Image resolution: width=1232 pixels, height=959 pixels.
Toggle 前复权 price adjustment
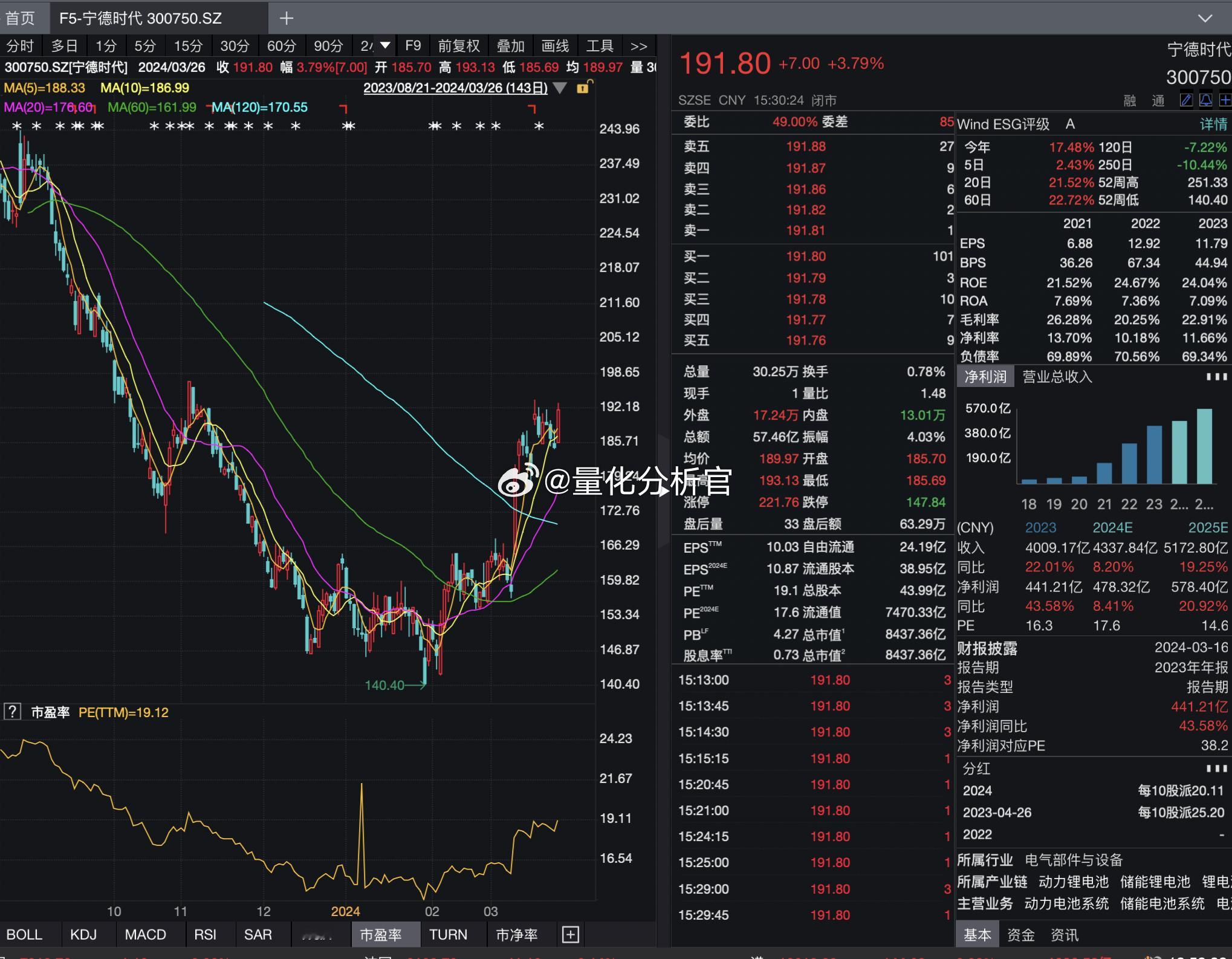(459, 46)
